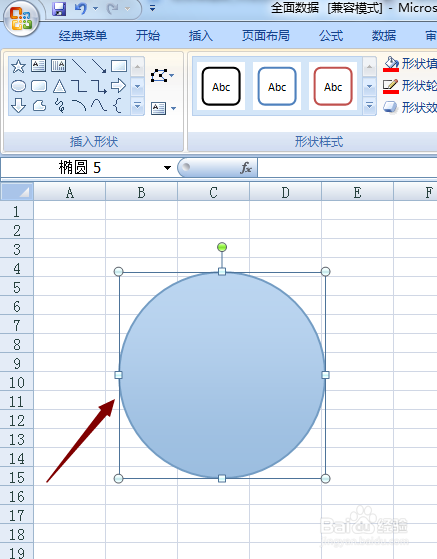This screenshot has height=559, width=437.
Task: Switch to the 数据 tab
Action: pyautogui.click(x=384, y=36)
